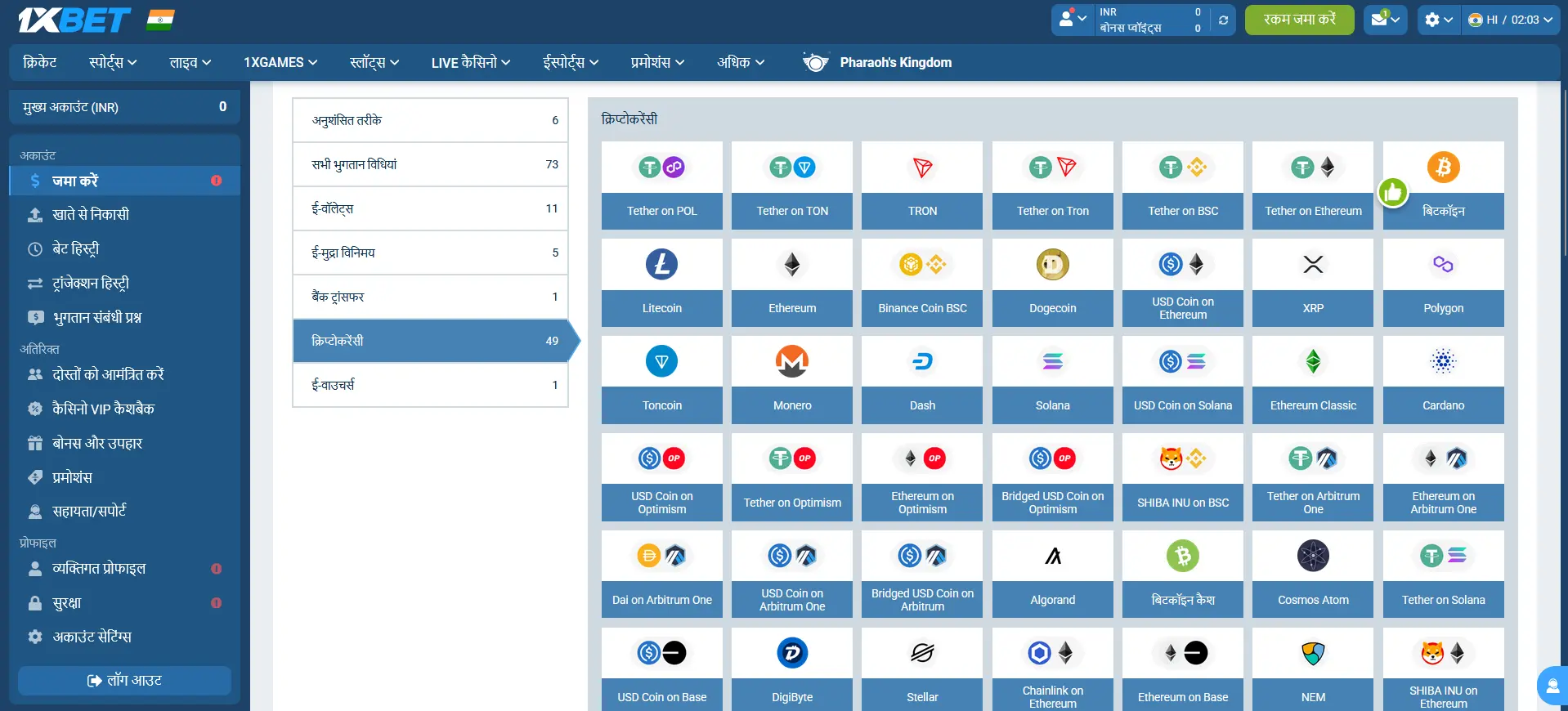1568x711 pixels.
Task: Switch to सभी भुगतान विधियां category
Action: tap(430, 164)
